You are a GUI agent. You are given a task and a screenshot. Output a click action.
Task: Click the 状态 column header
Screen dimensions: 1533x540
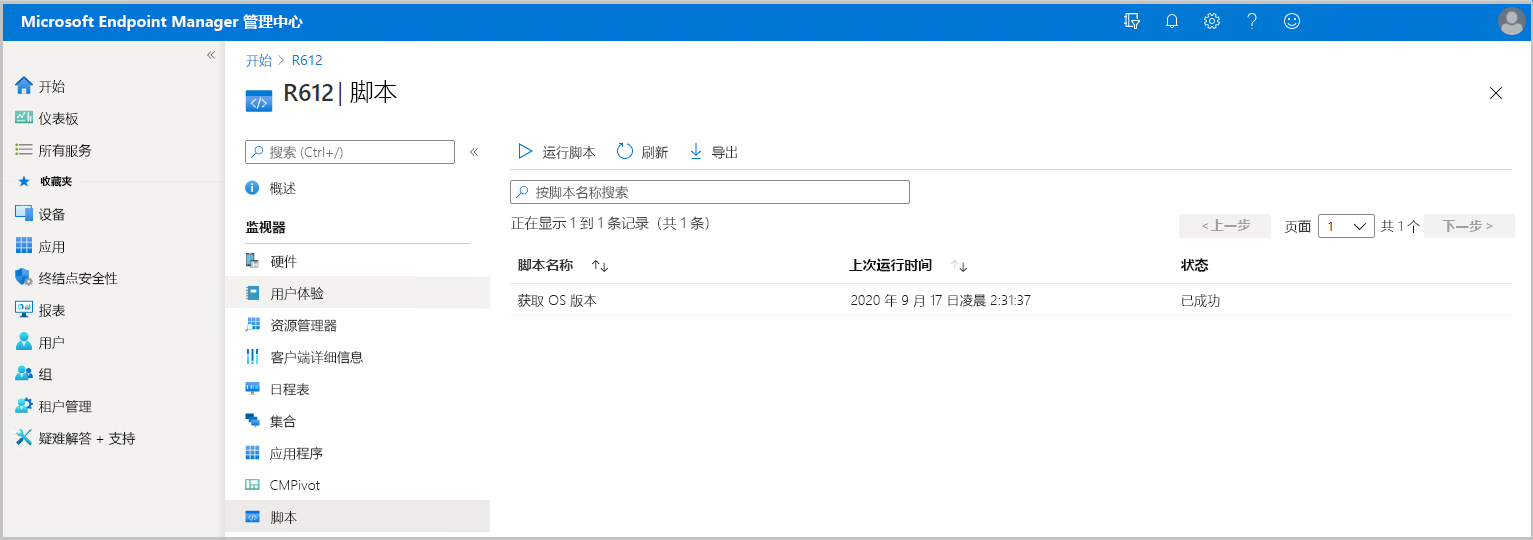[1195, 265]
